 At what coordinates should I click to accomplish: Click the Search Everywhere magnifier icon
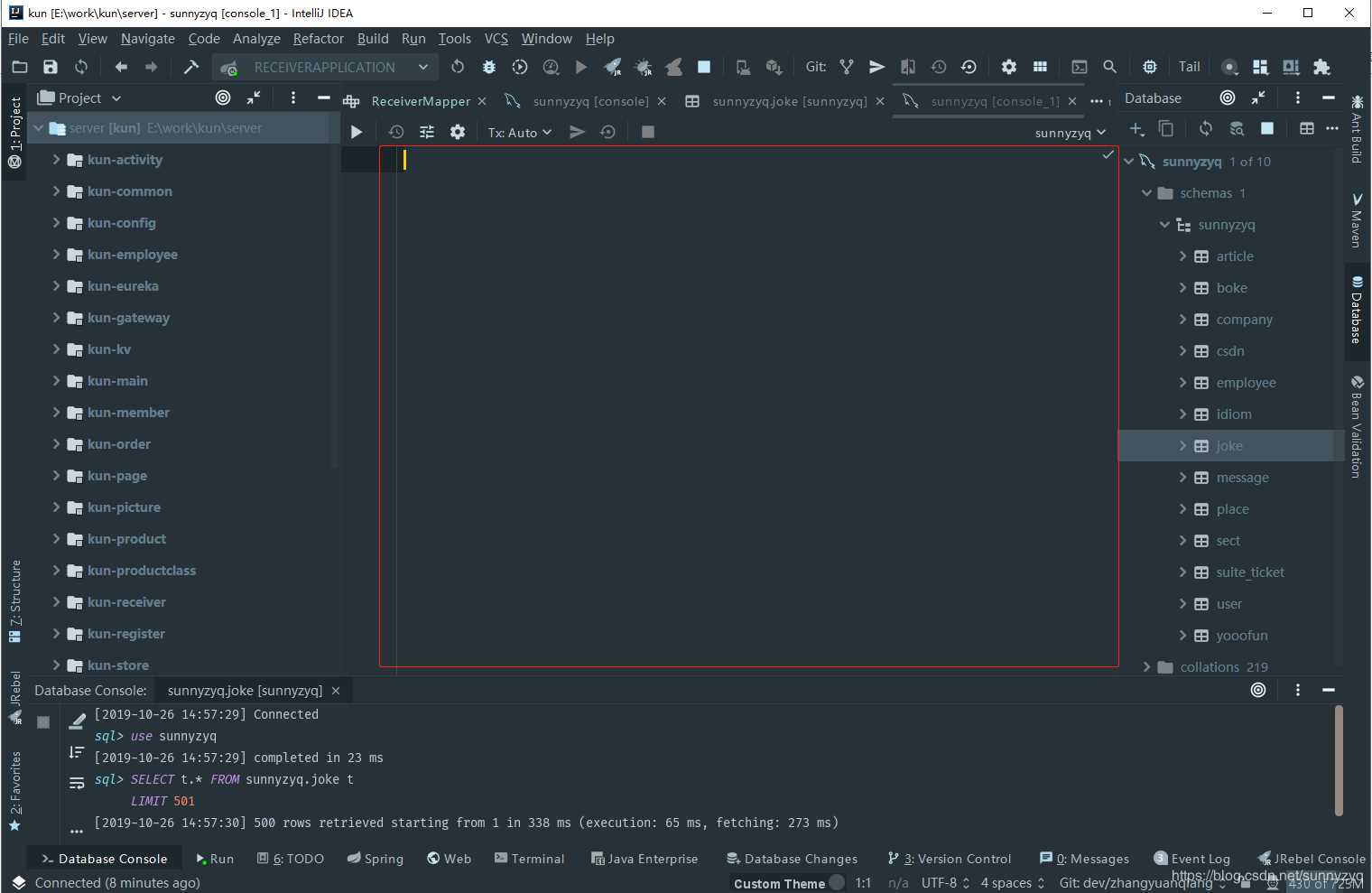[x=1110, y=67]
